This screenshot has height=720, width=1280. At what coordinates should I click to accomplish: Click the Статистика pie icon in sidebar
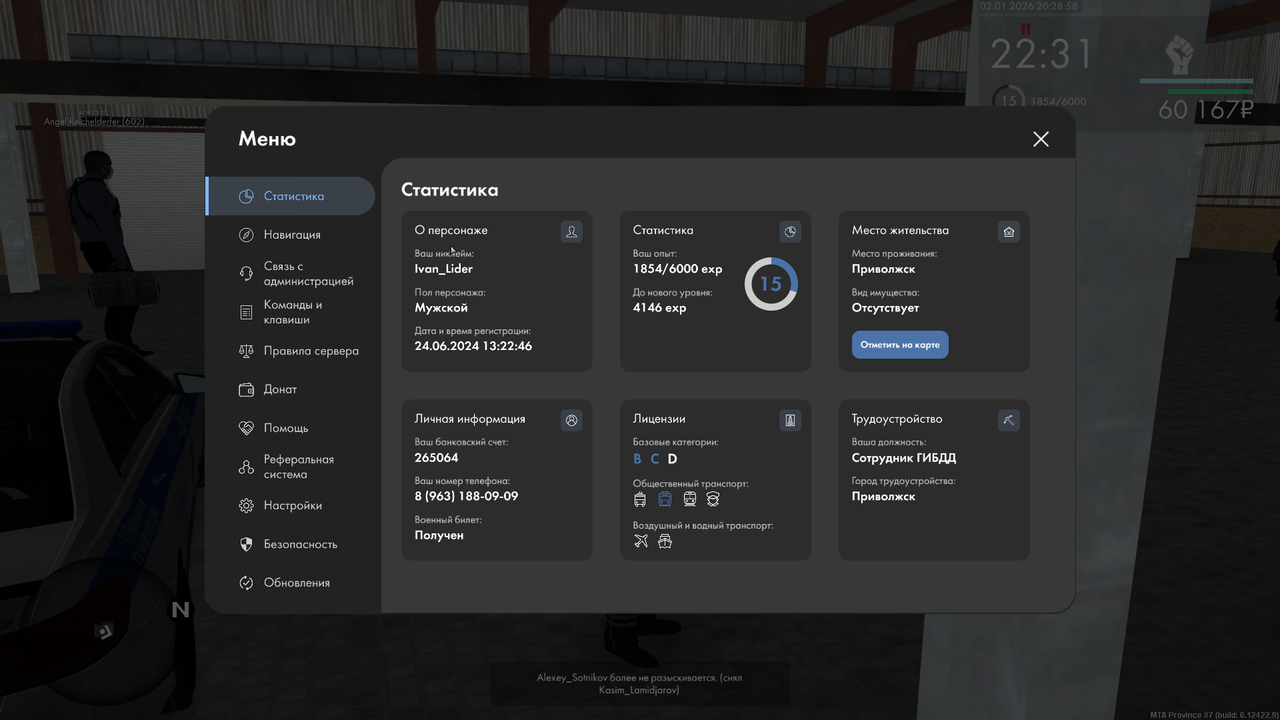click(246, 196)
